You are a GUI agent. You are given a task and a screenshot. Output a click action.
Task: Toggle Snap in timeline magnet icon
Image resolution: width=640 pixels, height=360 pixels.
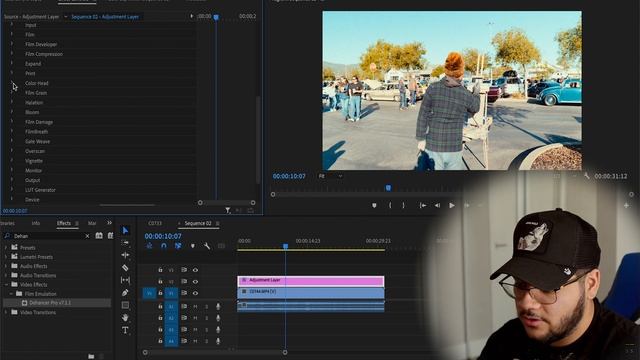(164, 246)
